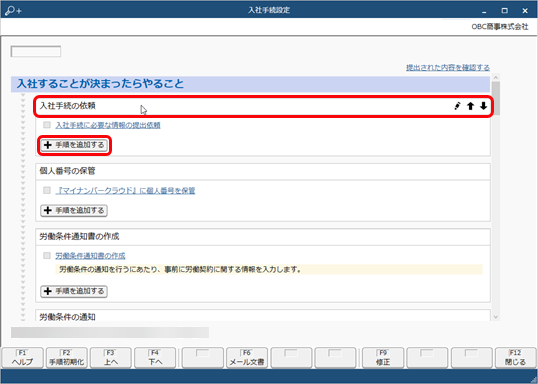Tick the checkbox for マイナンバークラウド に個人番号を保管
This screenshot has width=538, height=384.
click(47, 190)
